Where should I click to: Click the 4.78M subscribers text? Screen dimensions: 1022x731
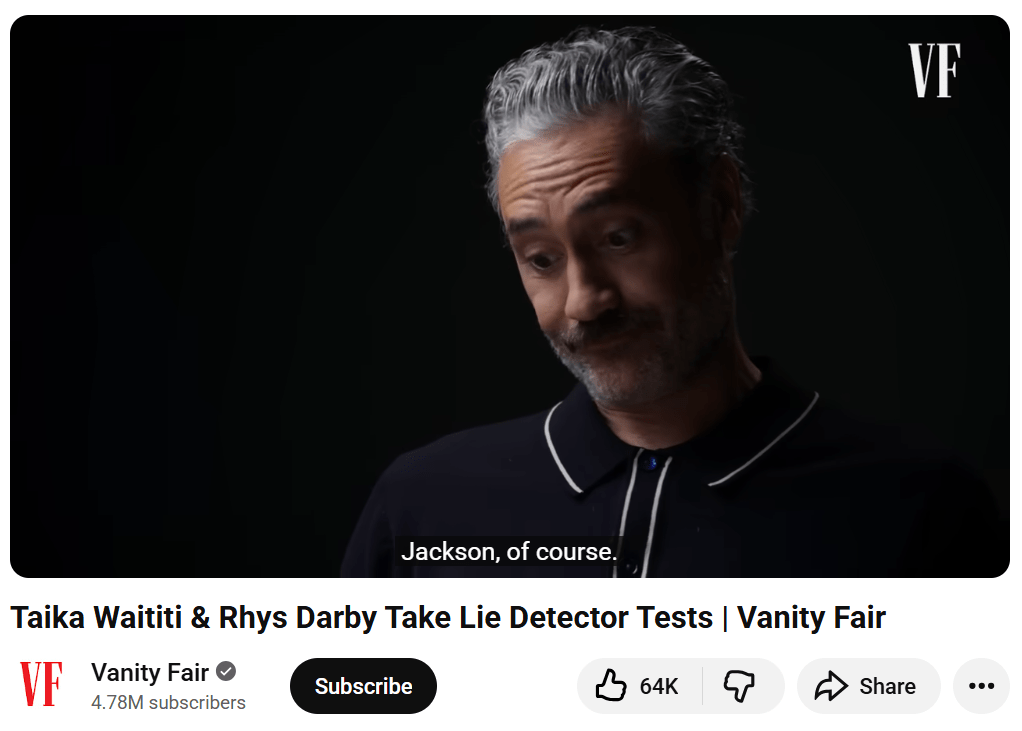pyautogui.click(x=168, y=702)
